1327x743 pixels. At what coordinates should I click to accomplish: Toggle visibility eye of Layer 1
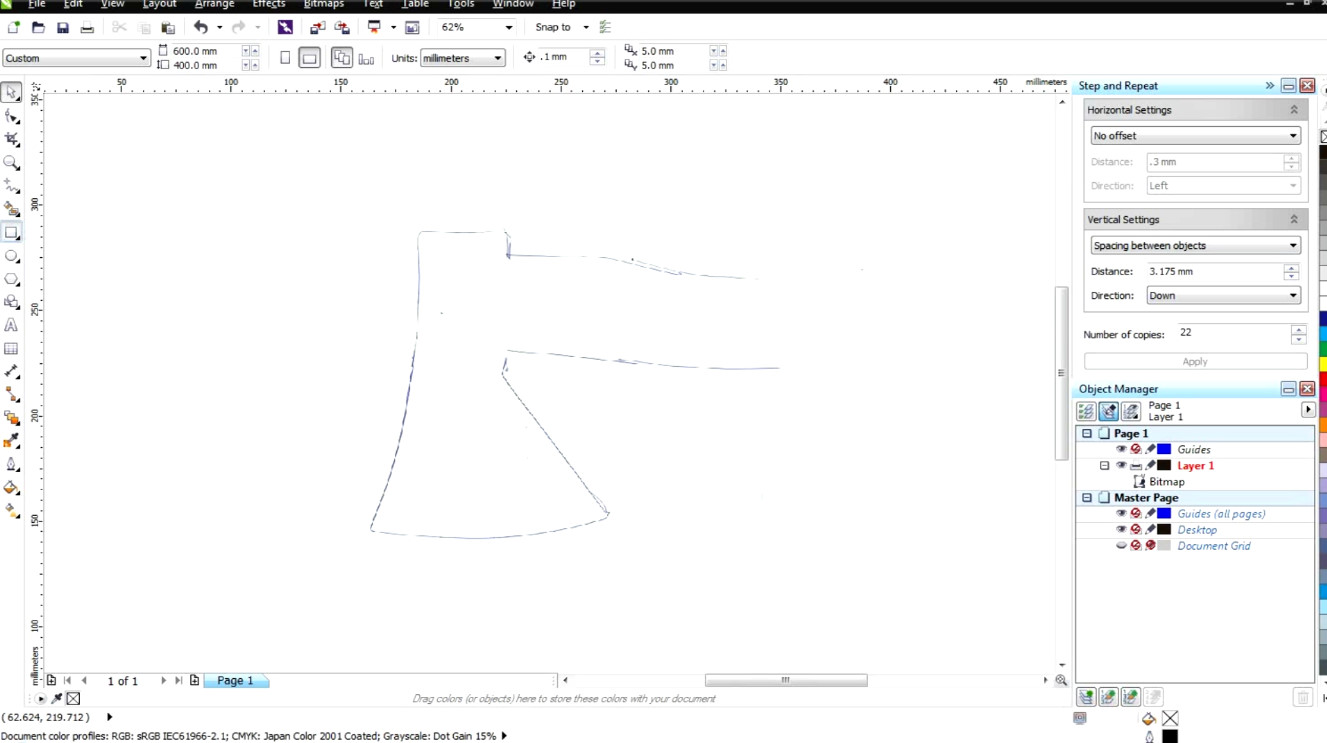(1121, 466)
